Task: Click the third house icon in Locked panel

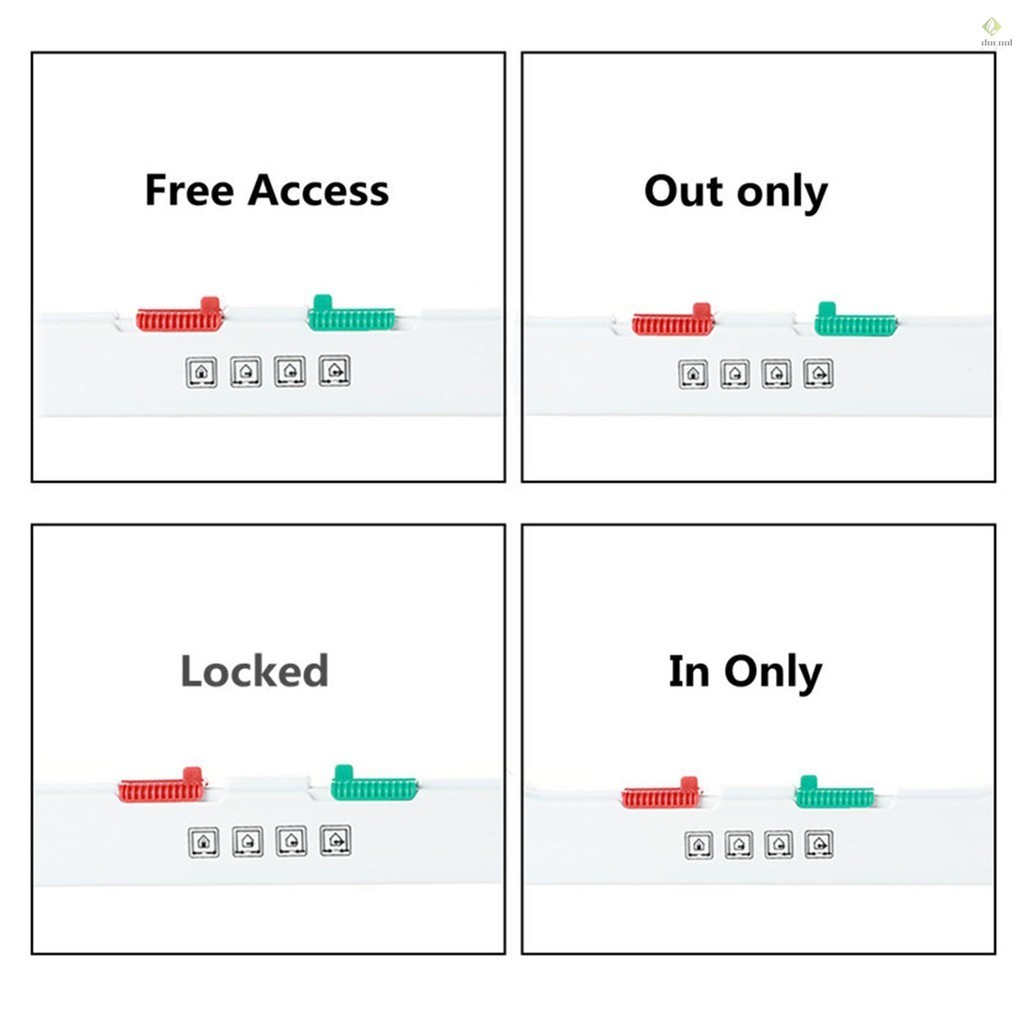Action: click(x=291, y=840)
